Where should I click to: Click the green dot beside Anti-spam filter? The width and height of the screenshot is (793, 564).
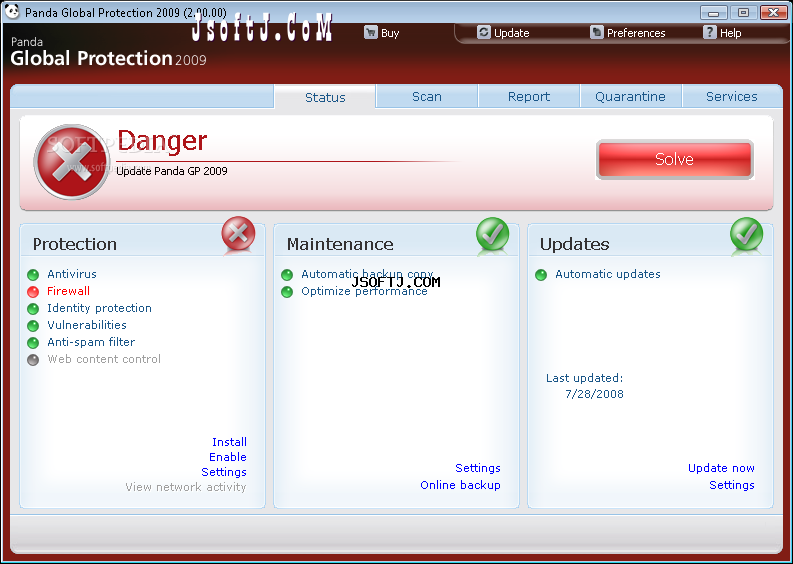(x=33, y=343)
